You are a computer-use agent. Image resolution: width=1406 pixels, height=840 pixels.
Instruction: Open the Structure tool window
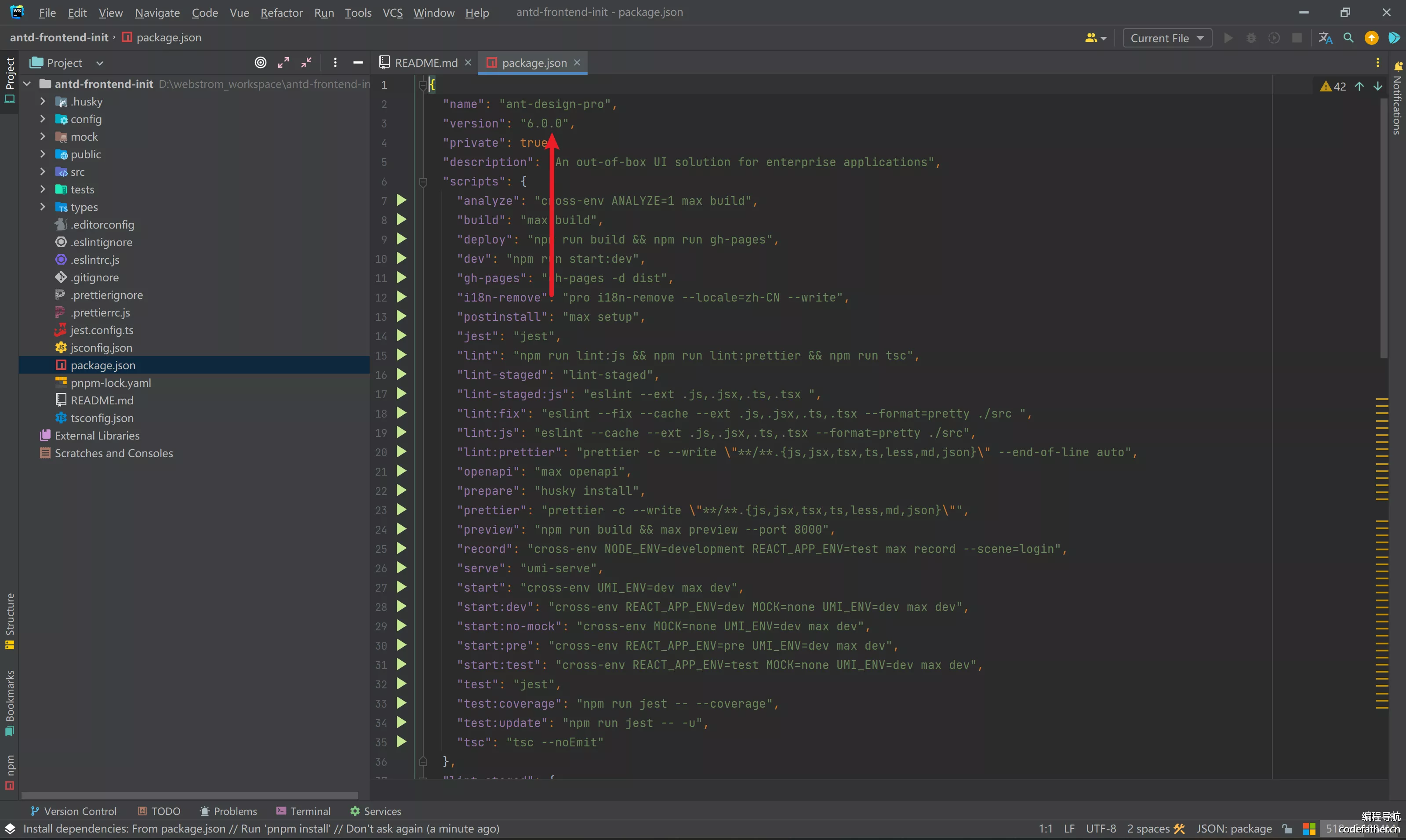click(10, 621)
